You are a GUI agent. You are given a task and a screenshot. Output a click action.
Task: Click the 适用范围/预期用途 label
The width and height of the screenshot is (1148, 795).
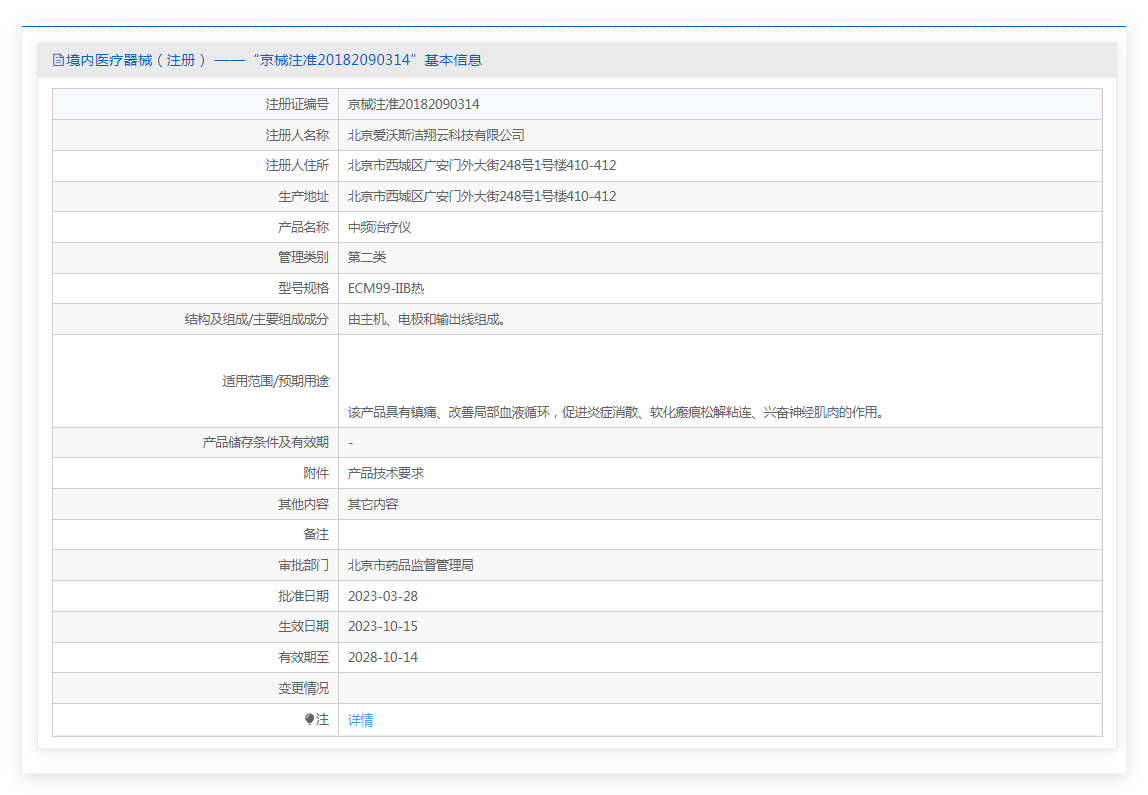tap(276, 381)
